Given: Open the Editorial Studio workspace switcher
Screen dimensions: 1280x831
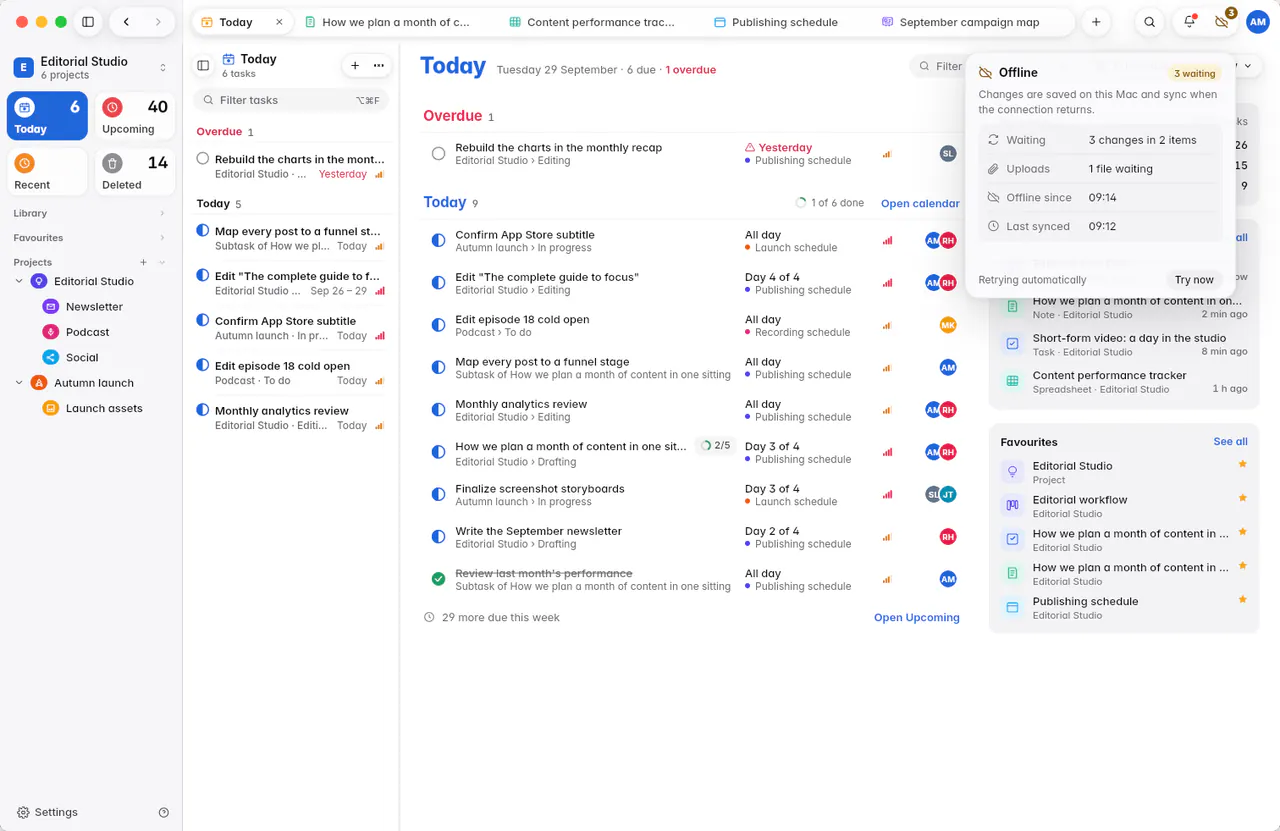Looking at the screenshot, I should [91, 67].
